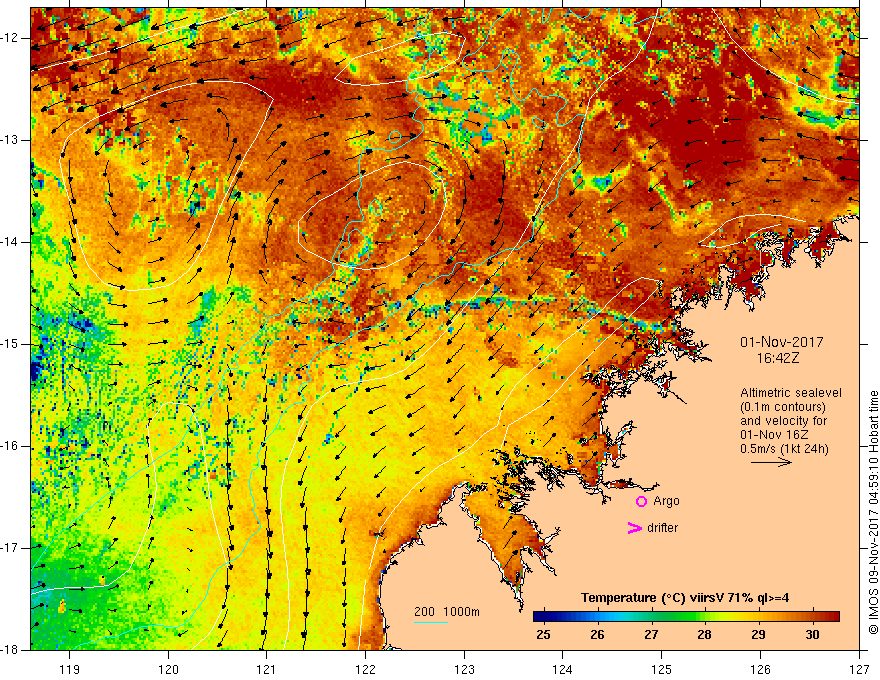
Task: Click the colorbar value '30'
Action: coord(812,635)
